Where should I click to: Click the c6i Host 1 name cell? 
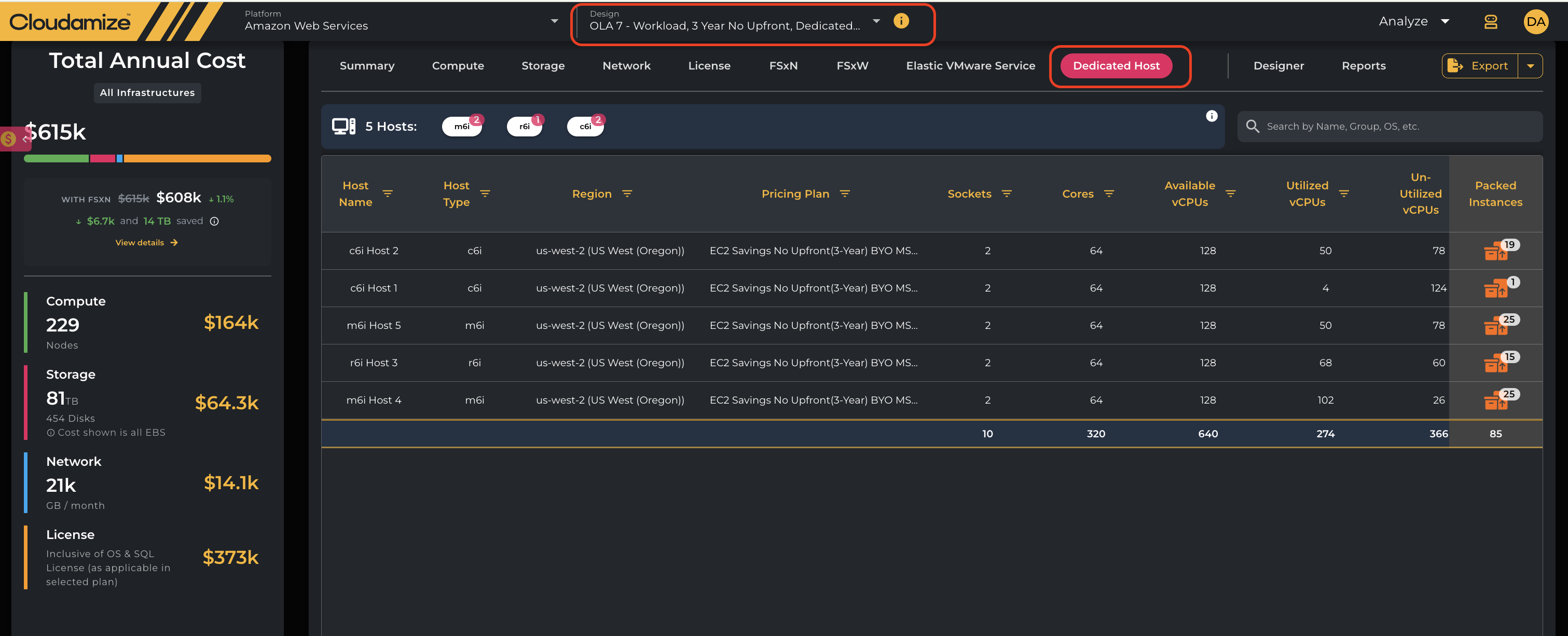click(374, 288)
